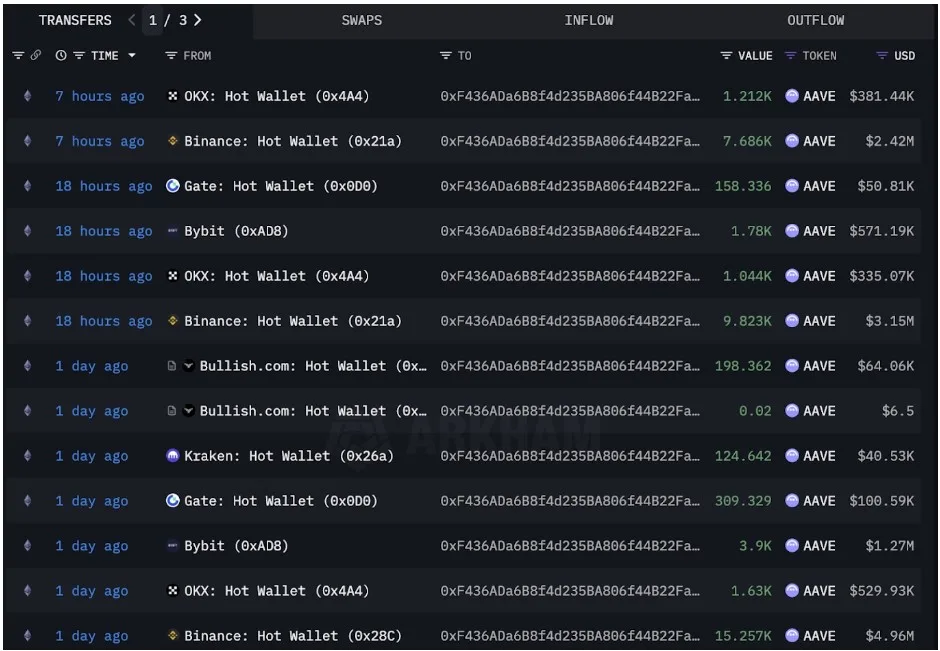Click the VALUE column filter icon
The image size is (940, 651).
pos(726,55)
